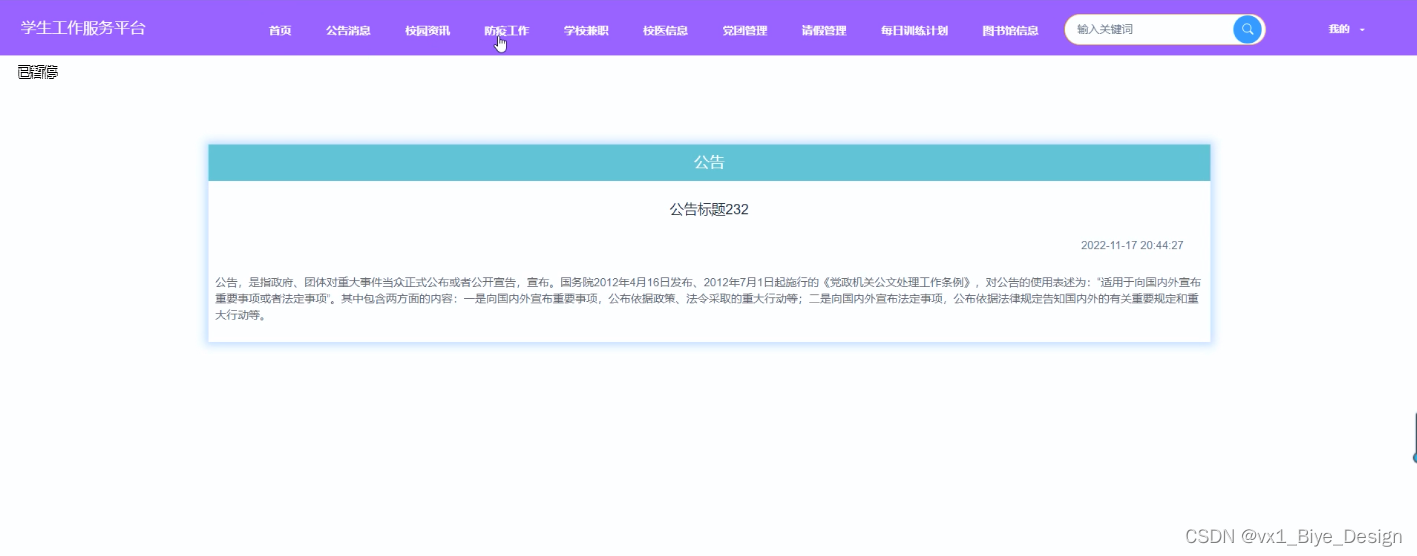Open the 请假管理 nav item
This screenshot has width=1417, height=556.
824,31
